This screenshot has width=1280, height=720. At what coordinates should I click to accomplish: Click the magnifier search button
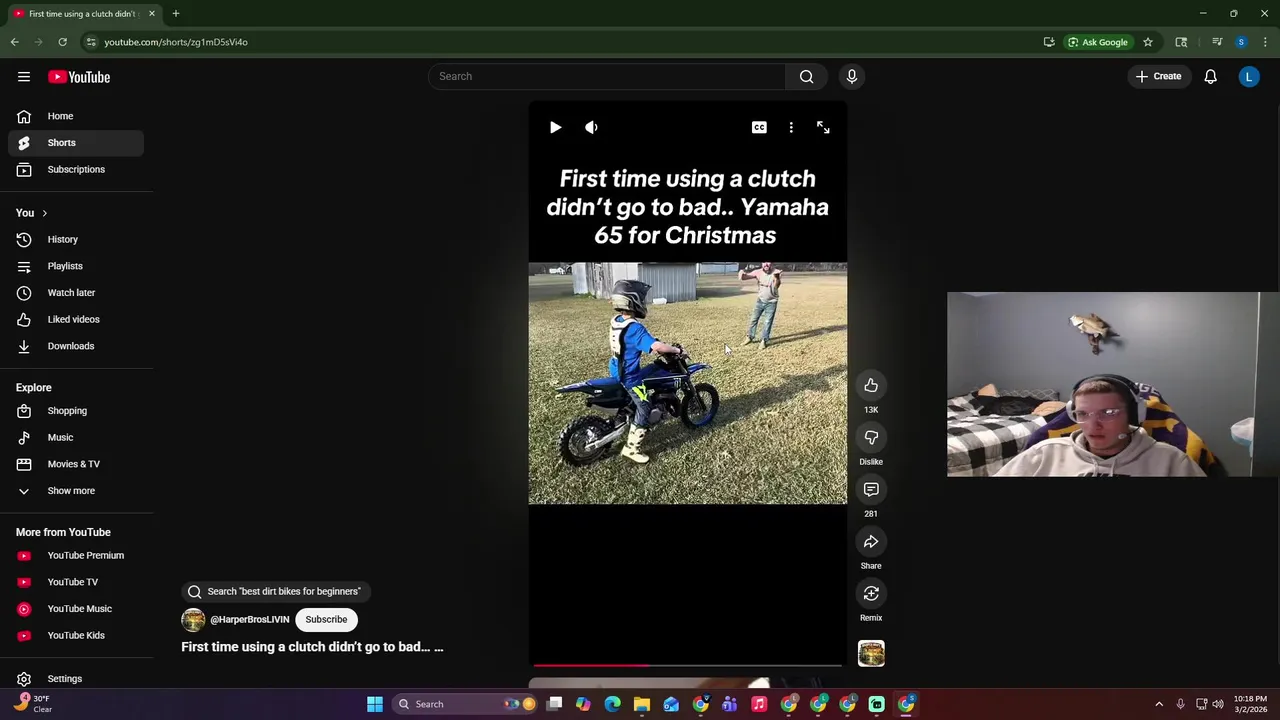click(806, 76)
